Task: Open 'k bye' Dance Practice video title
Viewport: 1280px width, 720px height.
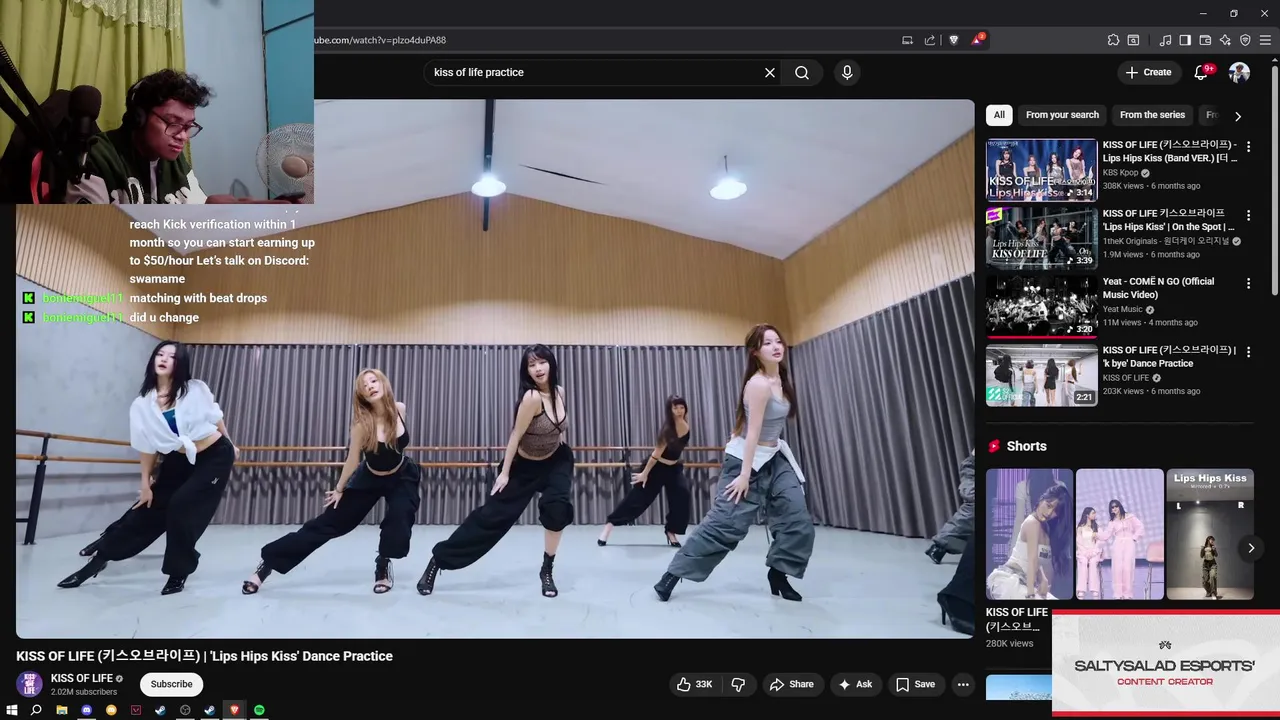Action: coord(1169,357)
